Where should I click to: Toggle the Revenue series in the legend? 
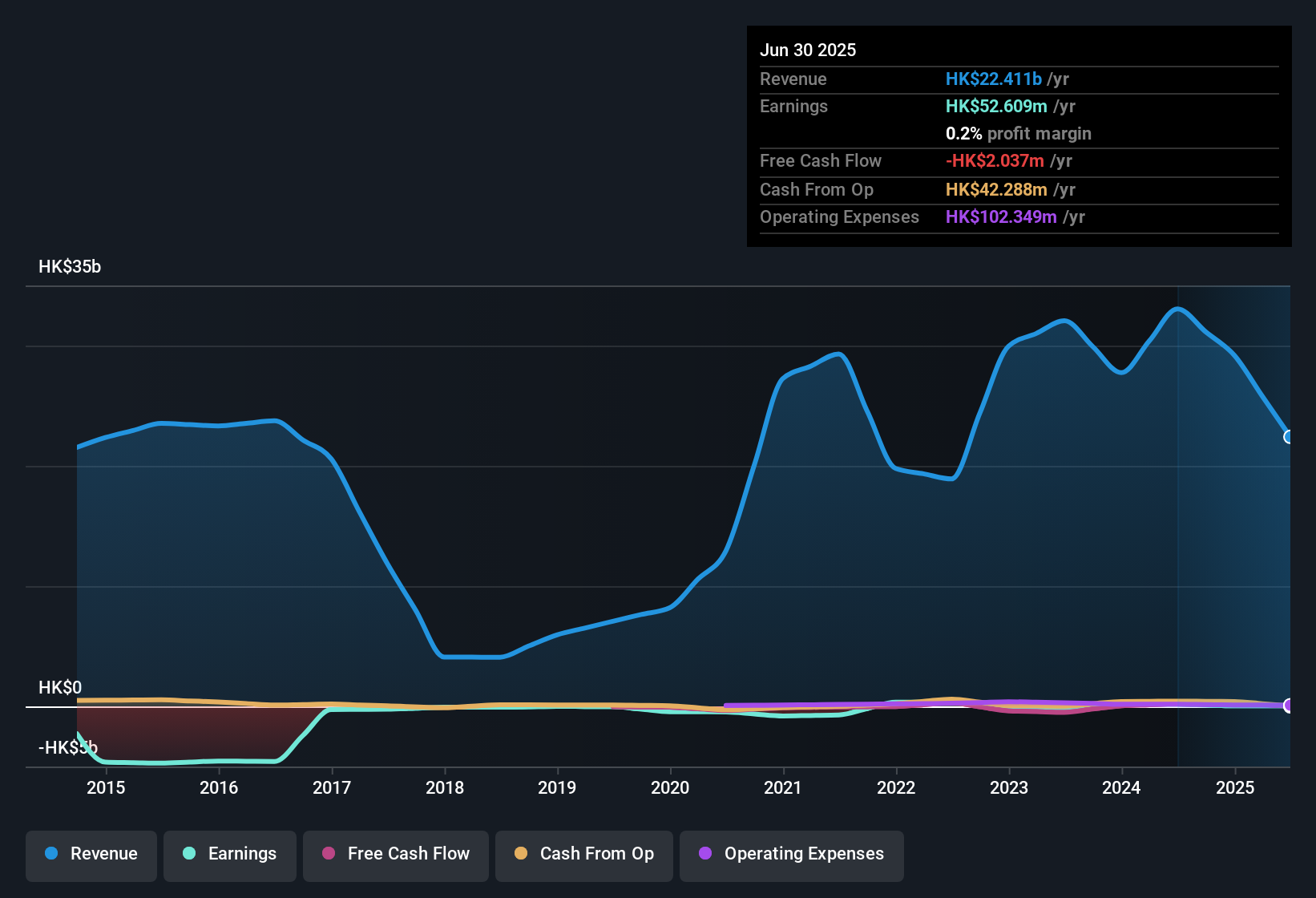[91, 854]
